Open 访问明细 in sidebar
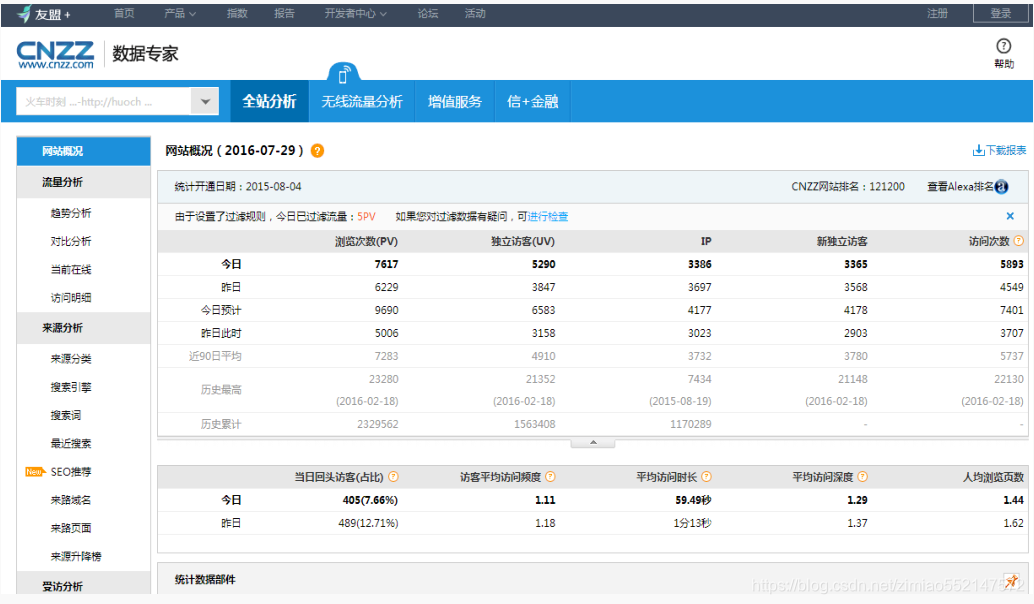The width and height of the screenshot is (1034, 604). coord(71,298)
